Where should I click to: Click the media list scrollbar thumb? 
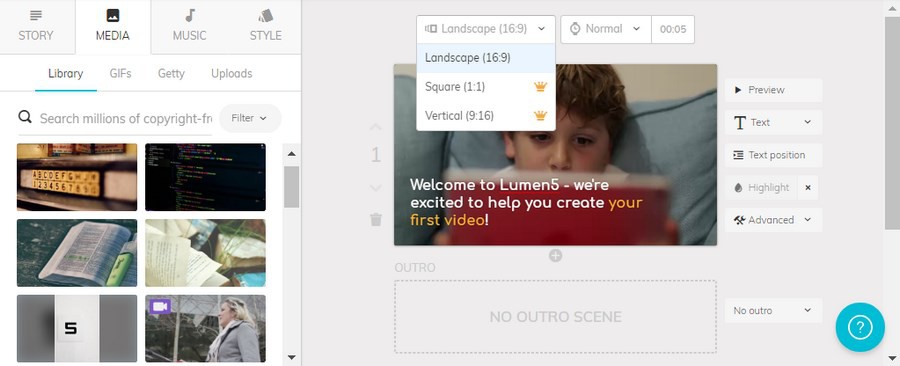point(292,187)
